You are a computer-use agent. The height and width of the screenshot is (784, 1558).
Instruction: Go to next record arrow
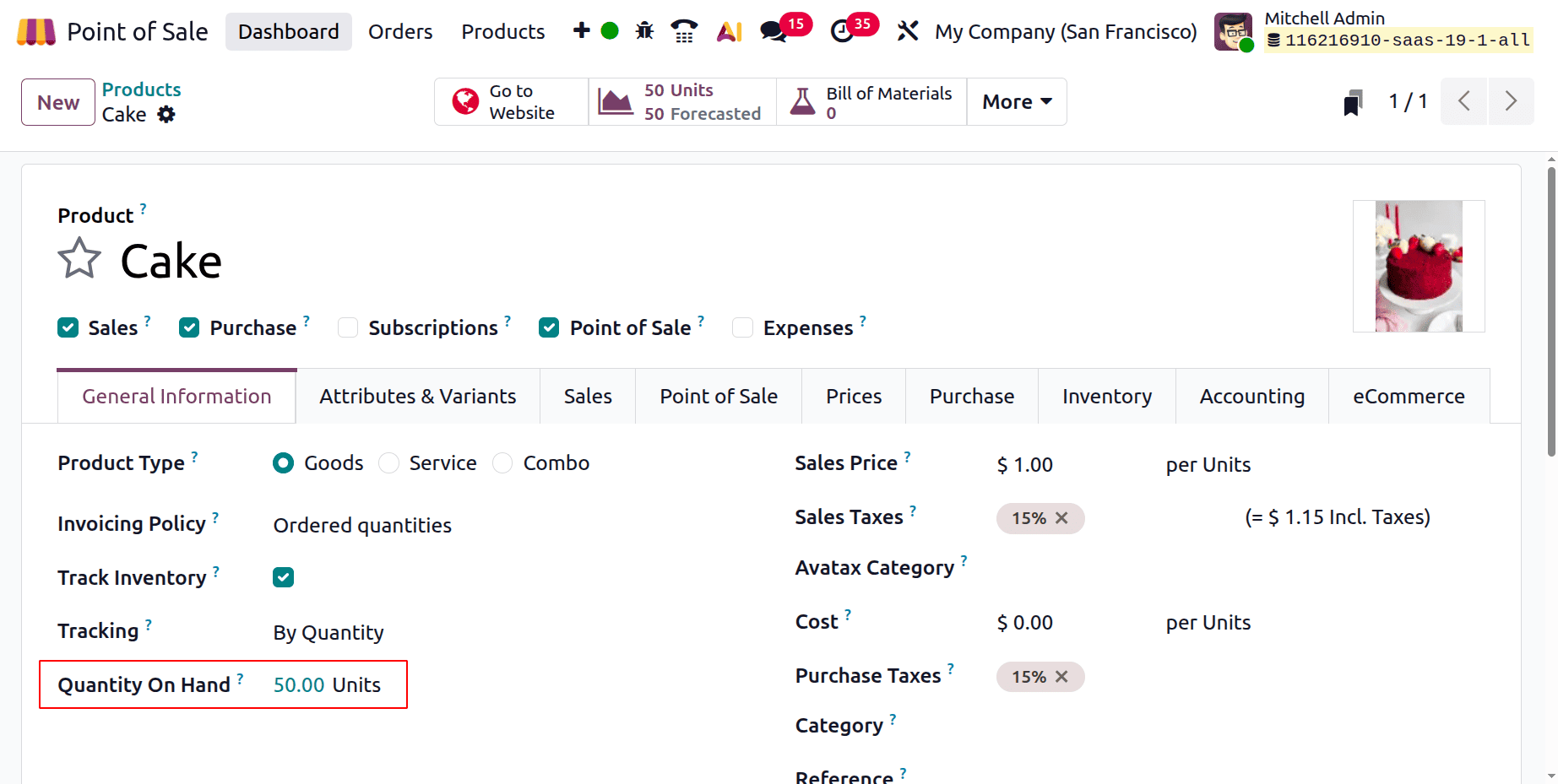tap(1512, 101)
